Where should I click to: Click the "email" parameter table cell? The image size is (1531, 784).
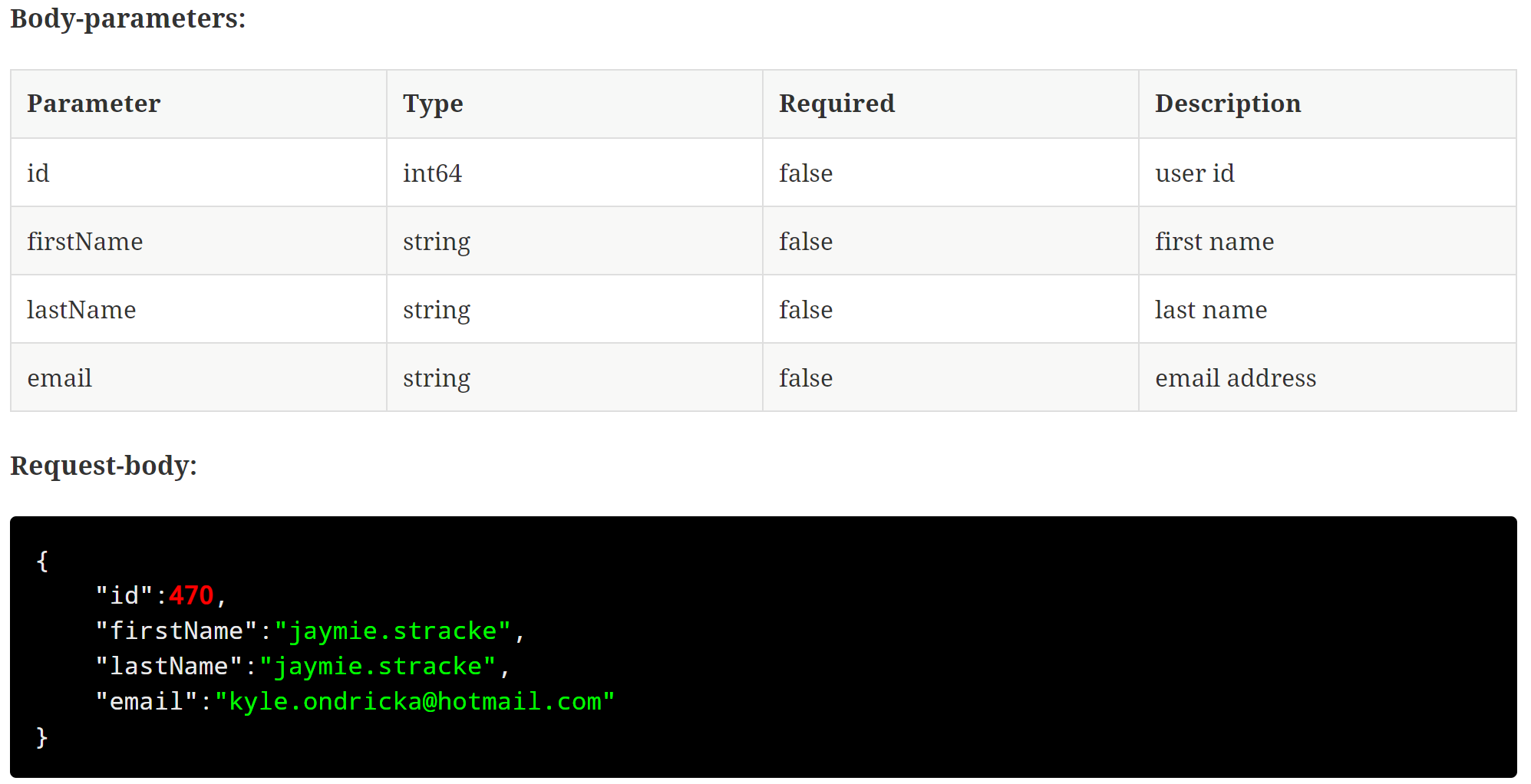59,378
